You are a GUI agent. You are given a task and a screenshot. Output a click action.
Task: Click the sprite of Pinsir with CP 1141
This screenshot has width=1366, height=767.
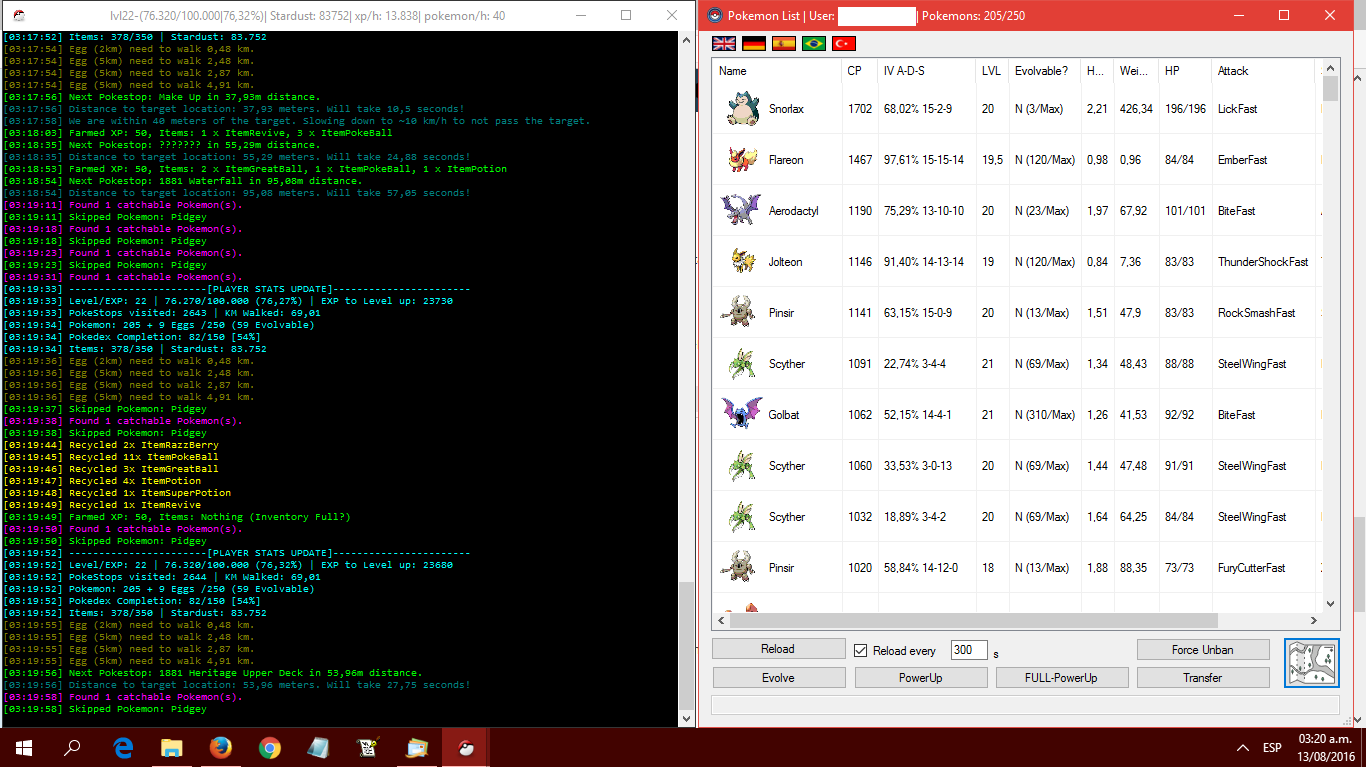coord(741,312)
